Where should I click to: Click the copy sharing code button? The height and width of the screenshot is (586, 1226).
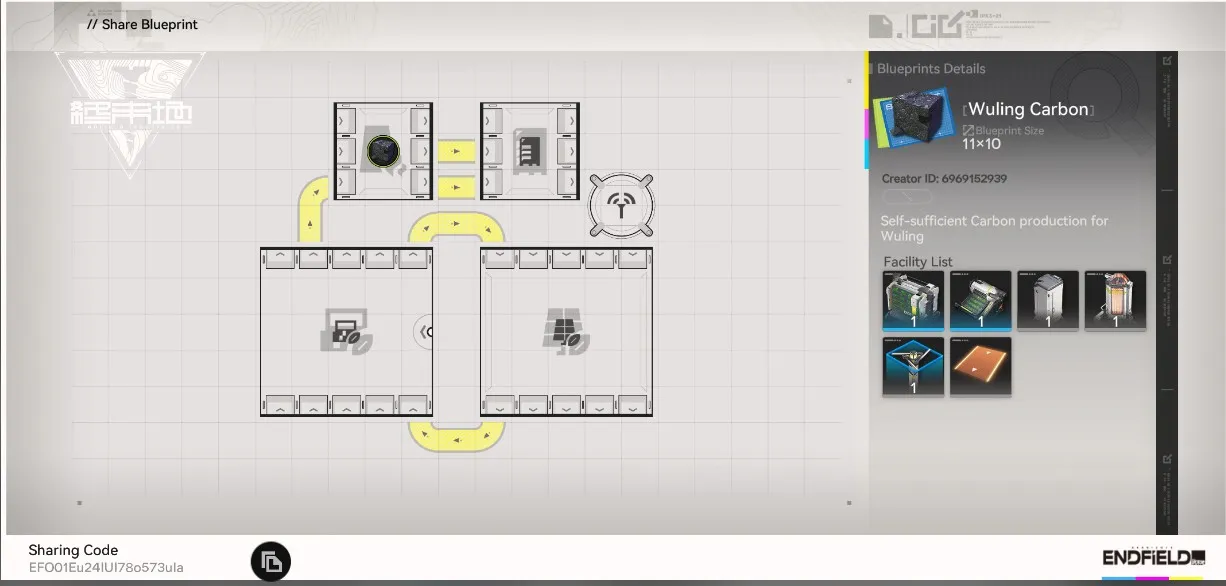click(270, 561)
